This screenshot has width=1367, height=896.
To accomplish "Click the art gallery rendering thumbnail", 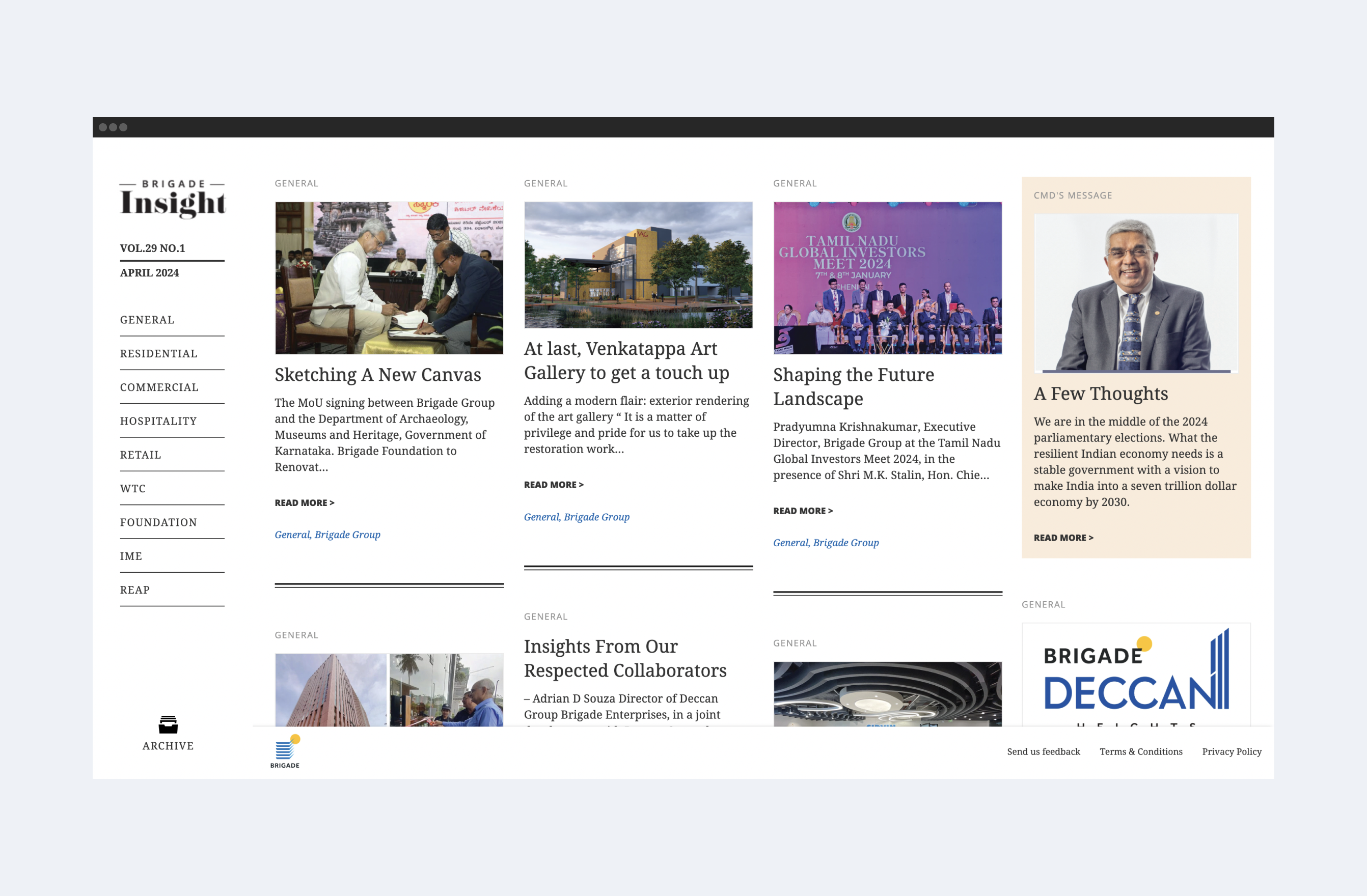I will (x=639, y=265).
